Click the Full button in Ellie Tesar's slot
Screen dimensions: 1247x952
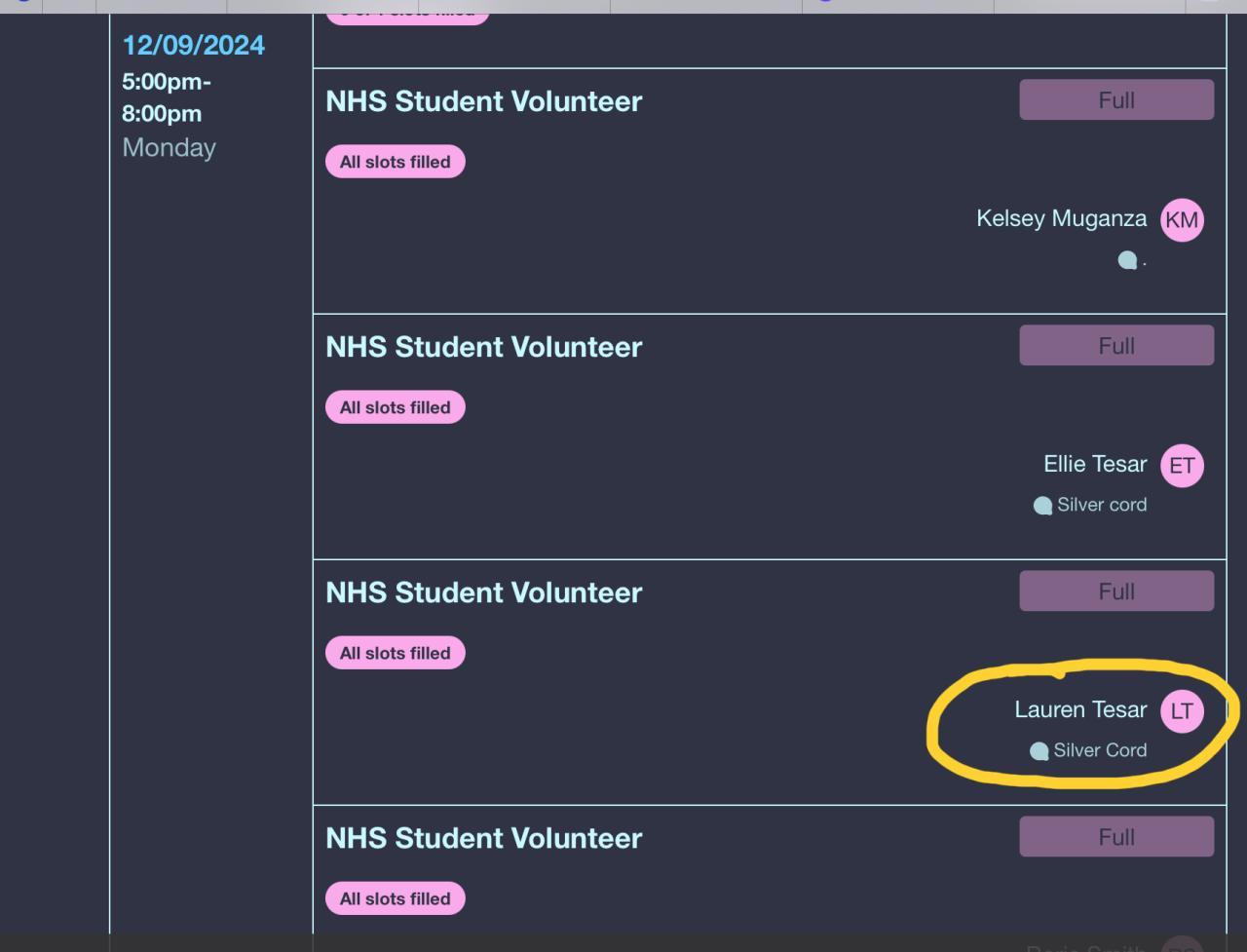pyautogui.click(x=1116, y=346)
